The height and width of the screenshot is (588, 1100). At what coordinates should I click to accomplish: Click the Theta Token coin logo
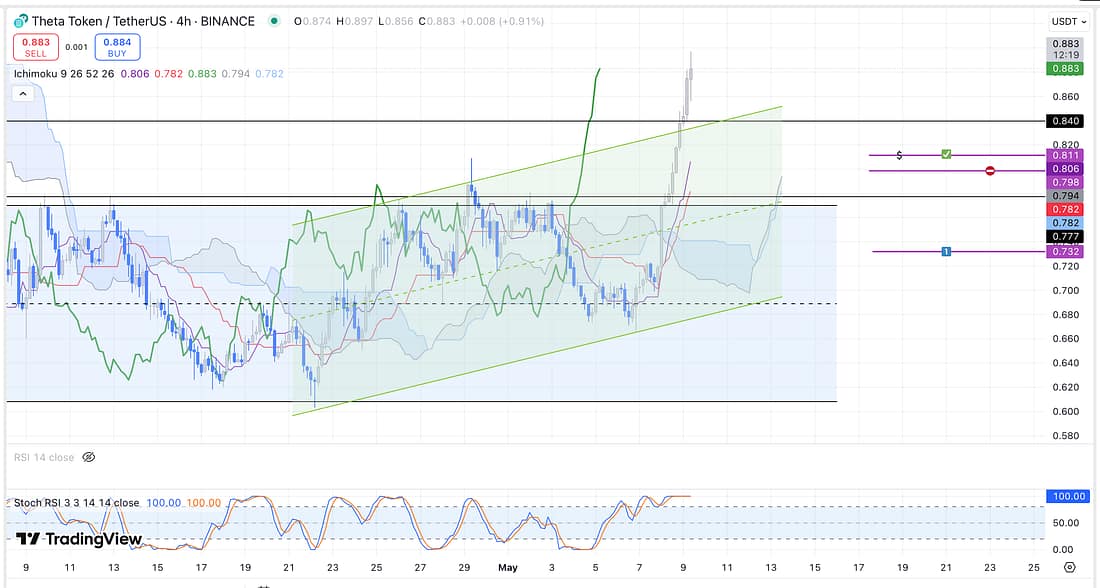click(21, 21)
